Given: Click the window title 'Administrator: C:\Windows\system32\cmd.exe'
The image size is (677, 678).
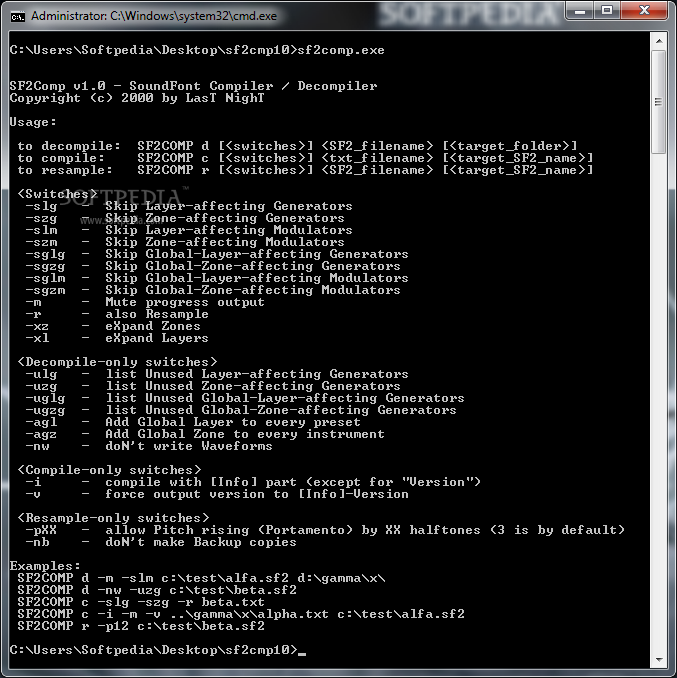Looking at the screenshot, I should (x=154, y=16).
